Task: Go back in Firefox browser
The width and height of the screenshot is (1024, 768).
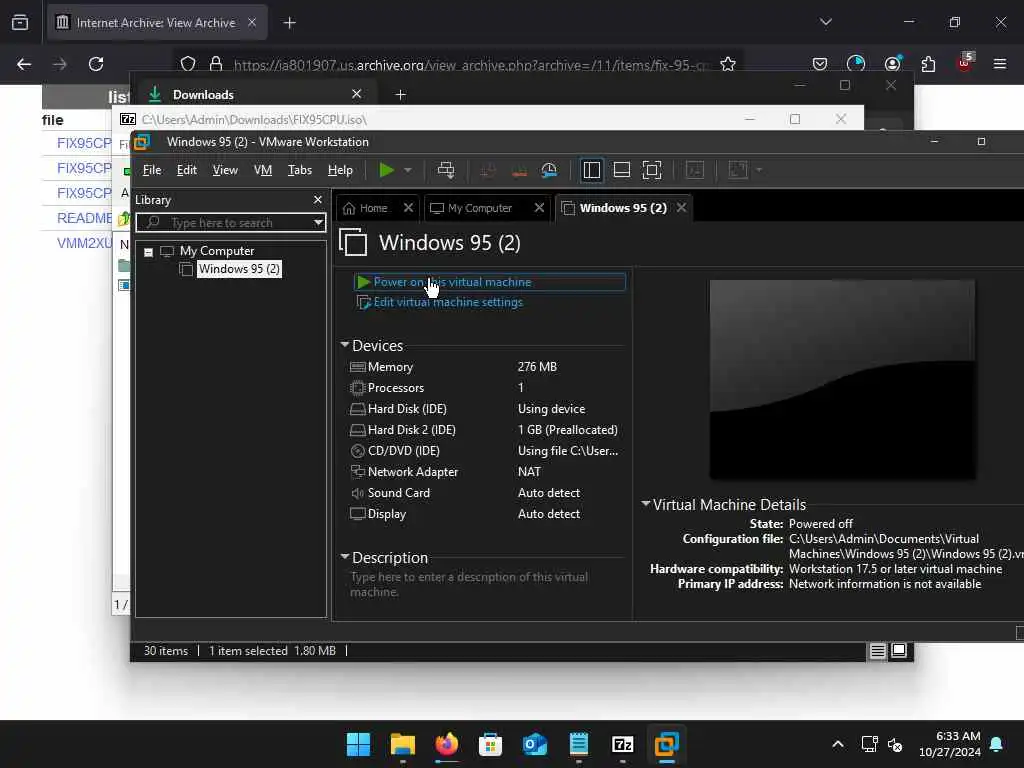Action: pos(24,64)
